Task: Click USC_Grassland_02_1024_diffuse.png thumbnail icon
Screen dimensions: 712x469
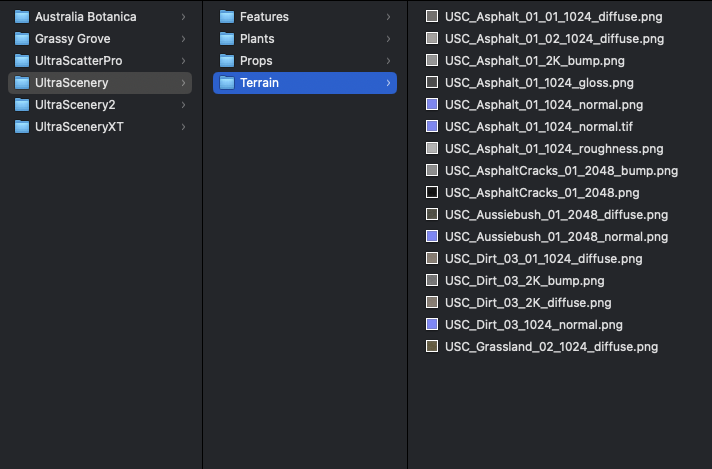Action: point(432,347)
